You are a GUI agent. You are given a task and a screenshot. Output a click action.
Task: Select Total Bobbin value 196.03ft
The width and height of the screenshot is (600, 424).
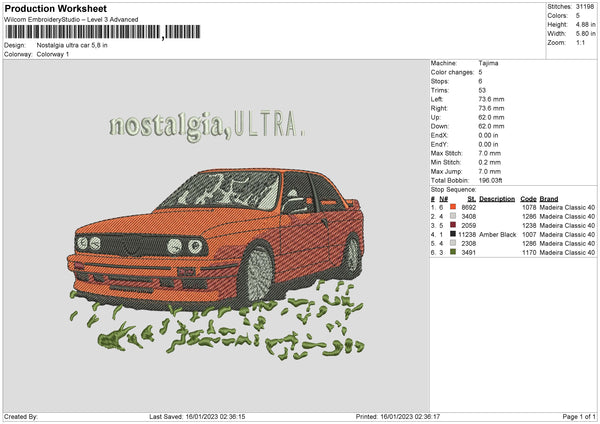click(x=490, y=180)
